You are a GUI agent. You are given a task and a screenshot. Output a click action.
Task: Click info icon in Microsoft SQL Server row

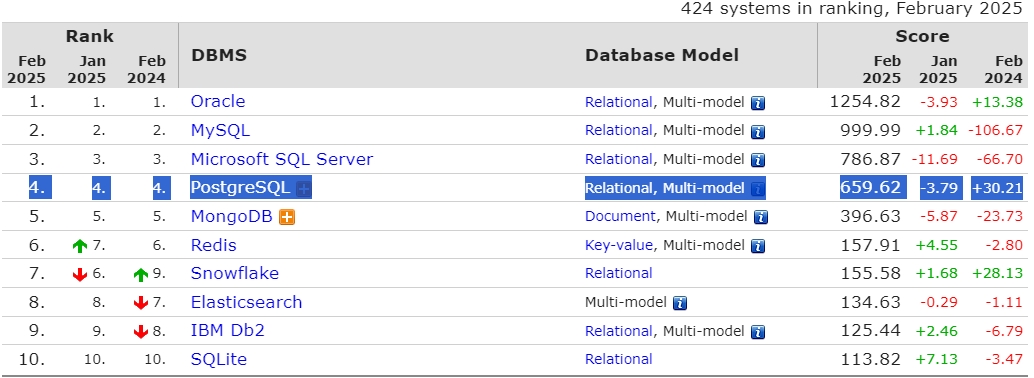click(758, 160)
